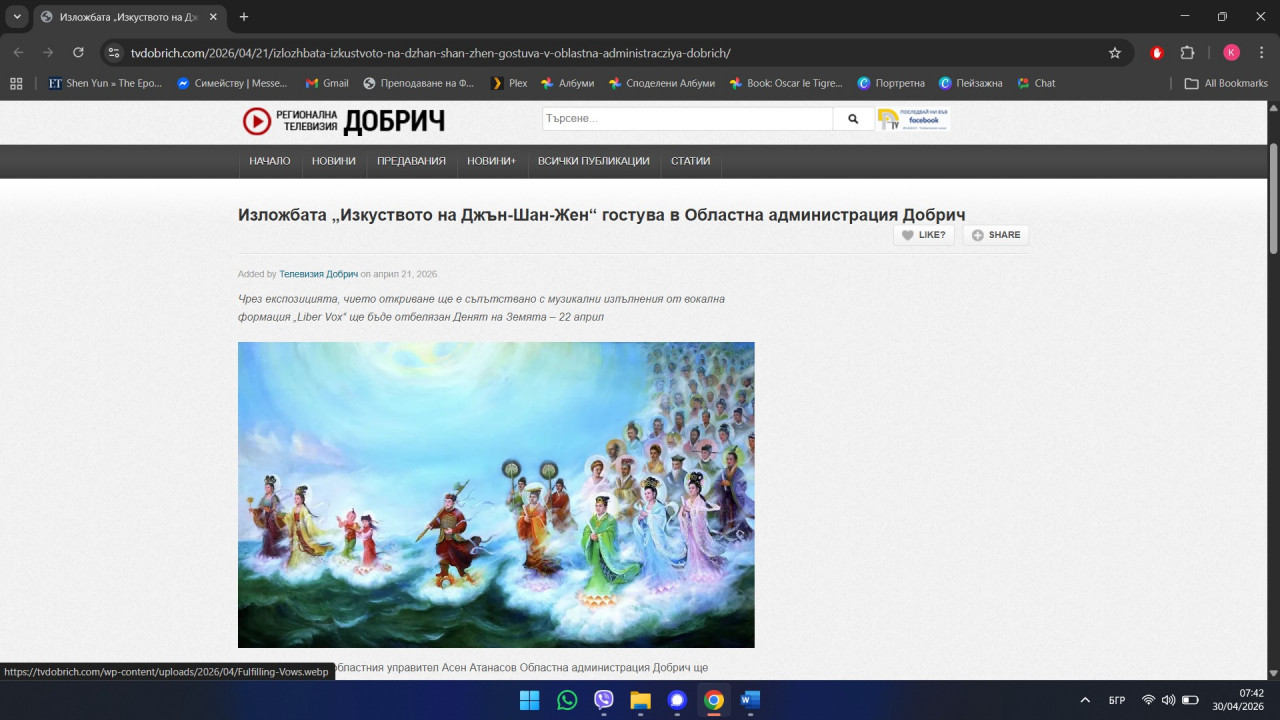Open the СТАТИИ menu item

pos(690,161)
